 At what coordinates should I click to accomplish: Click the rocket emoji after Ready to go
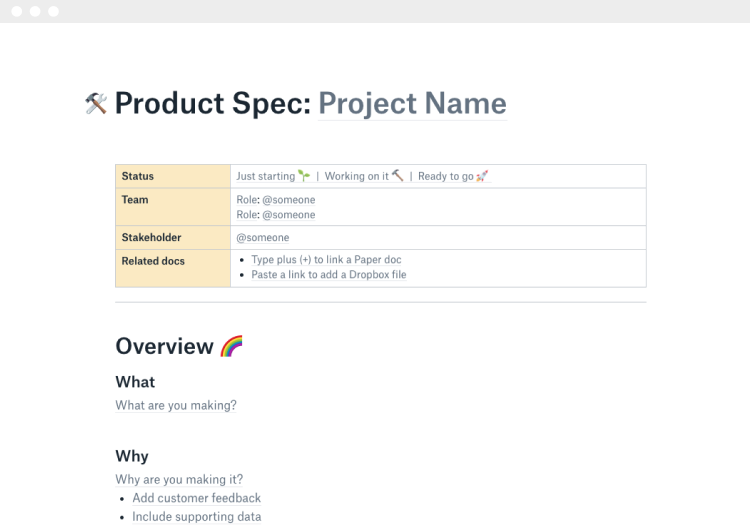[x=483, y=176]
